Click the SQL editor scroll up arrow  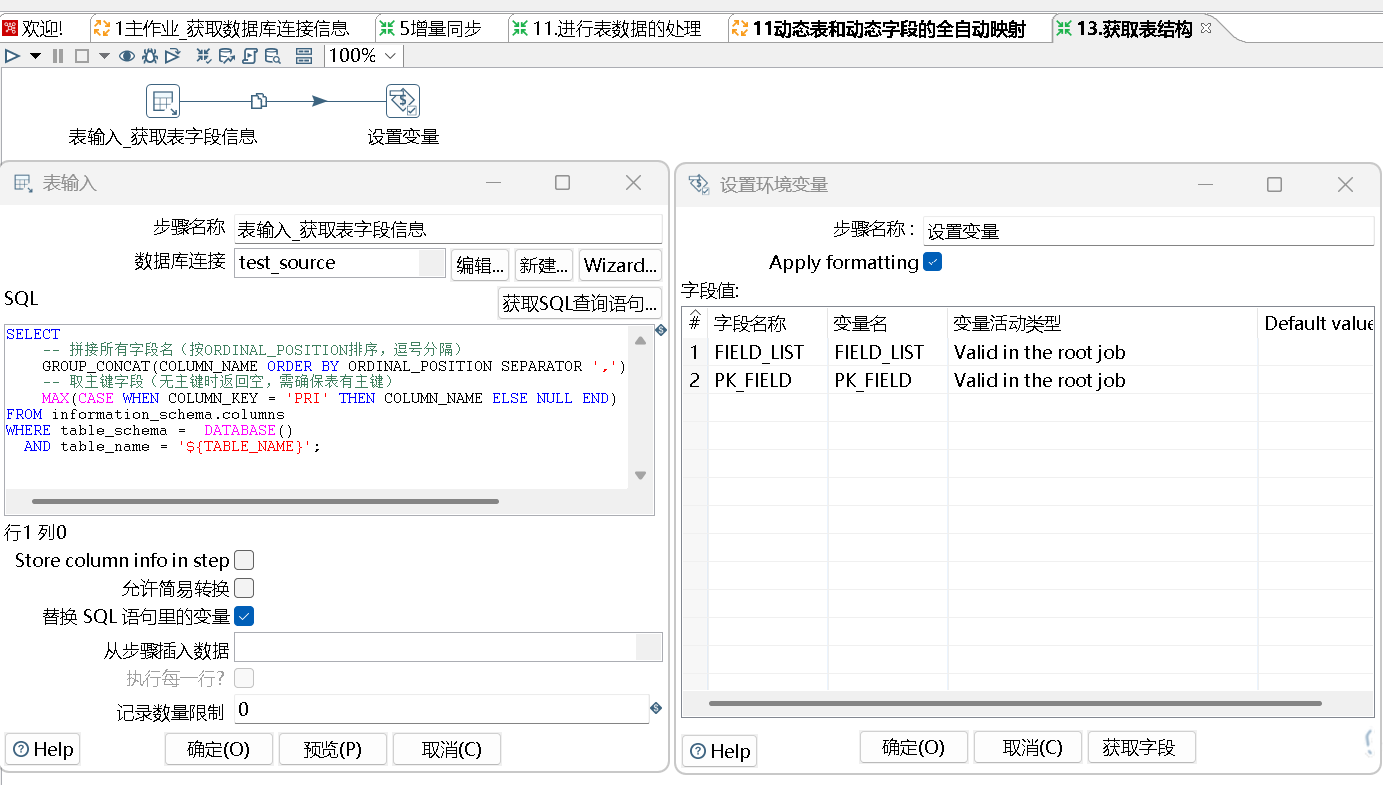(x=641, y=341)
